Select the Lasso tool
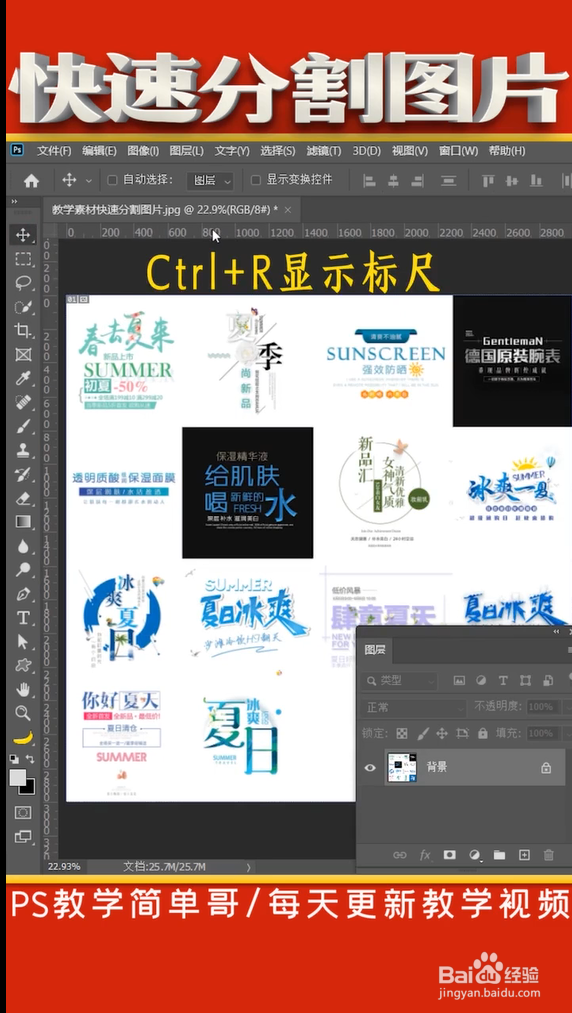The height and width of the screenshot is (1013, 572). point(23,283)
